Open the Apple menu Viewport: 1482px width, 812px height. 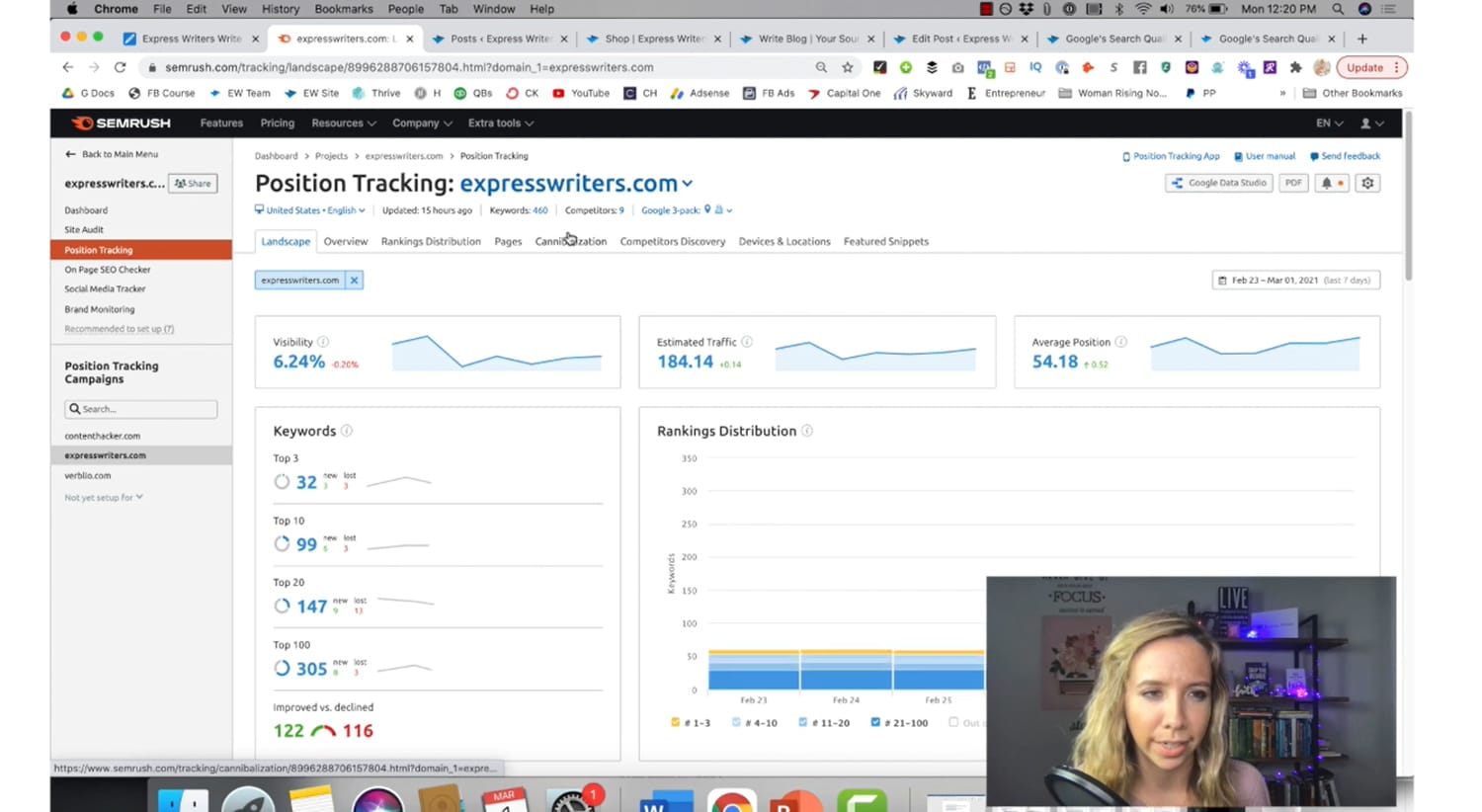click(x=72, y=9)
